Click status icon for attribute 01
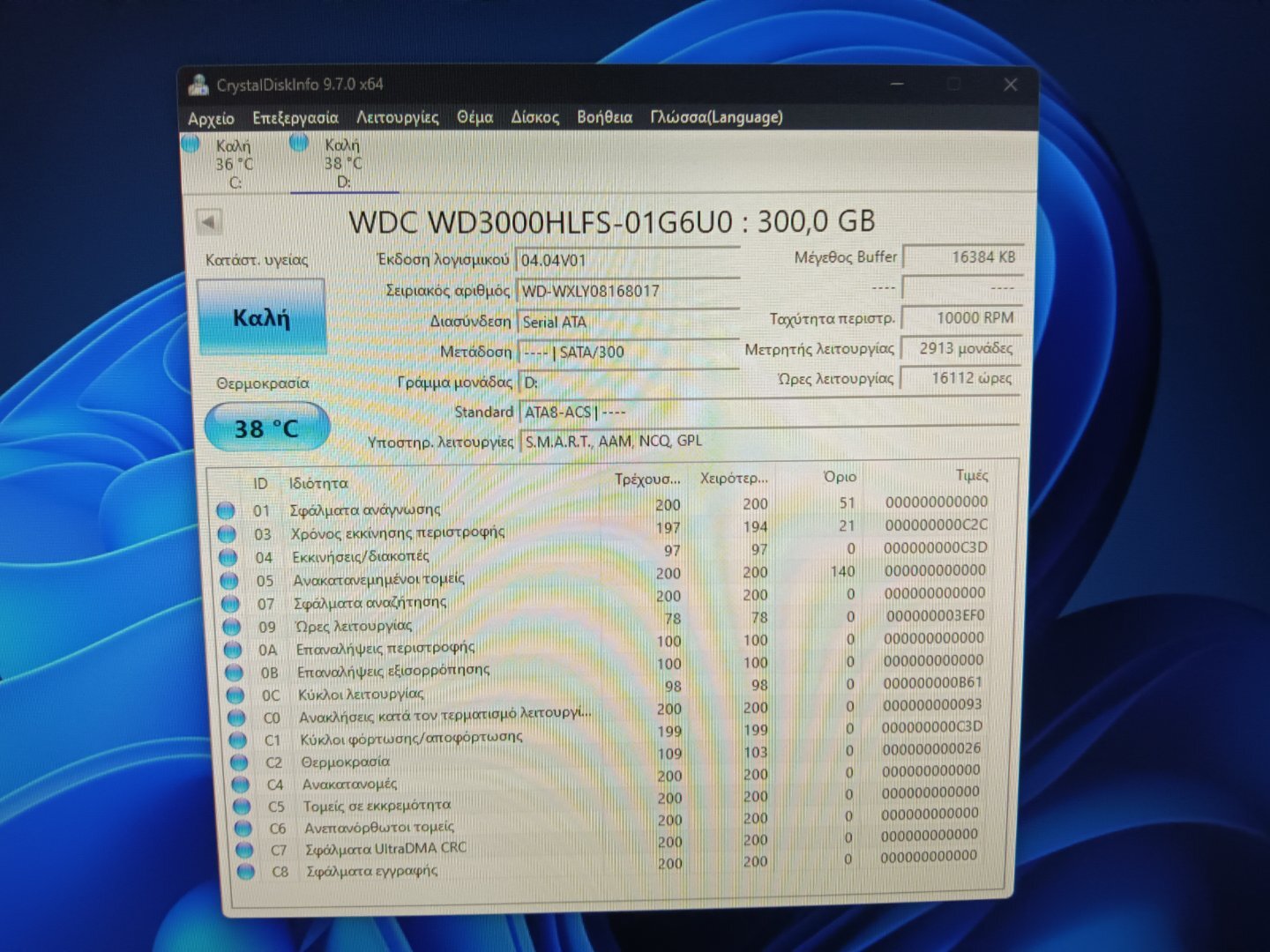Screen dimensions: 1270x952 coord(225,510)
